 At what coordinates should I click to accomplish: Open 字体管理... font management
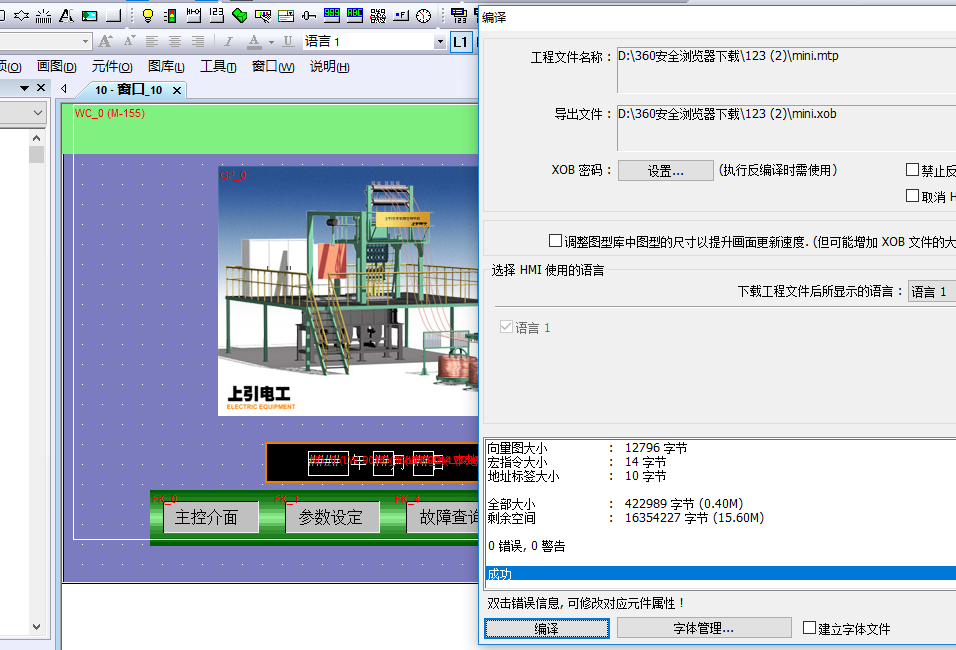pos(703,628)
